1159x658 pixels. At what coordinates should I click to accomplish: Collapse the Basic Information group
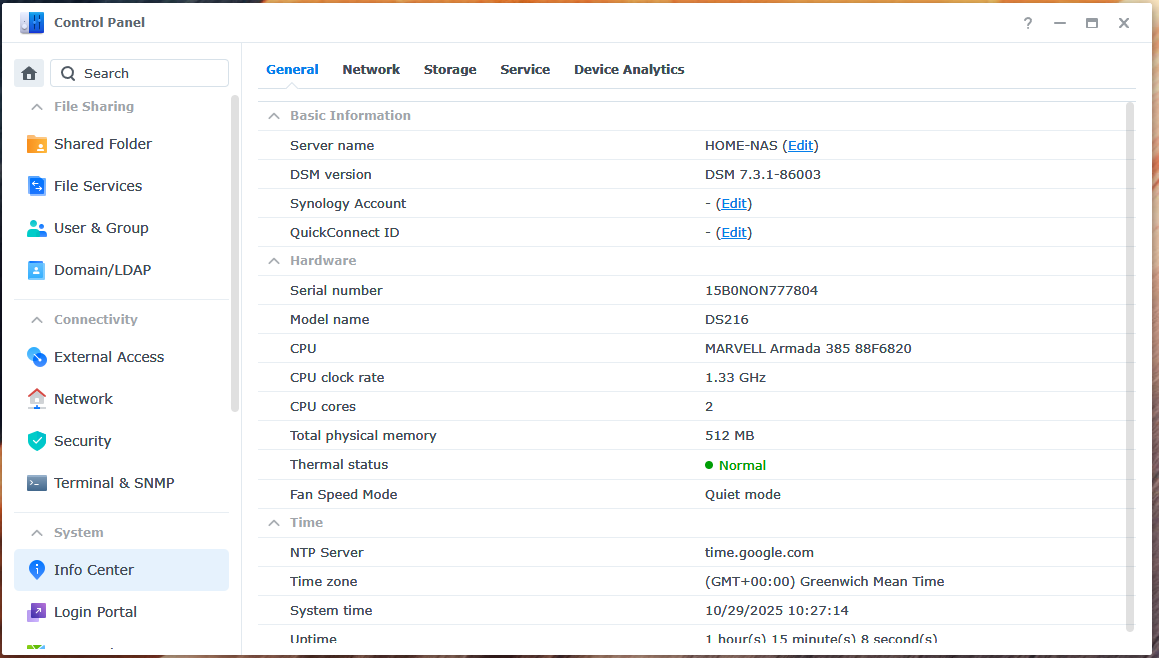pos(274,116)
